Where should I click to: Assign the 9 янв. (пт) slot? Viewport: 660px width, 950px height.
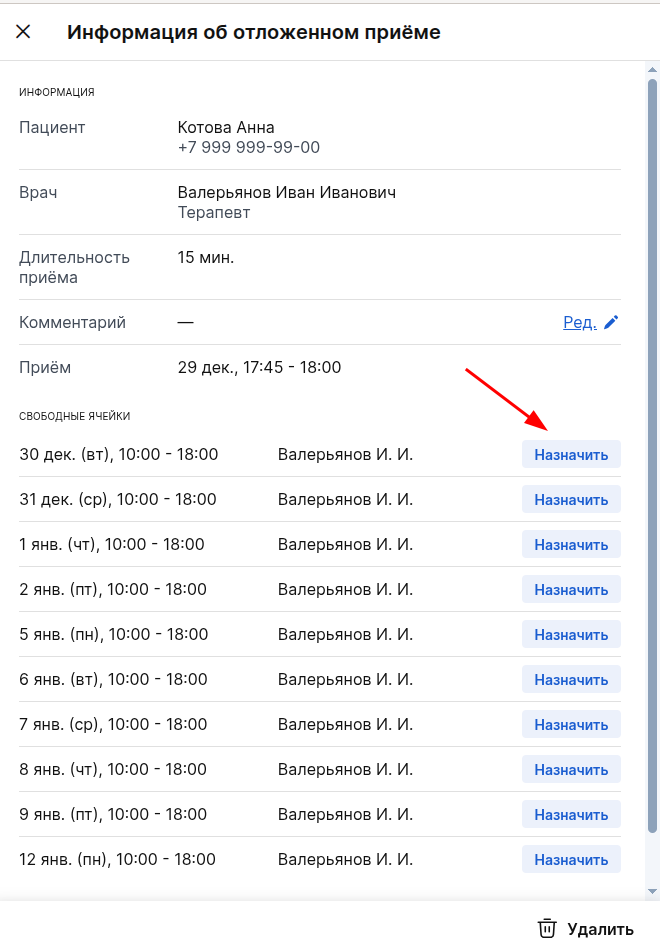coord(571,815)
